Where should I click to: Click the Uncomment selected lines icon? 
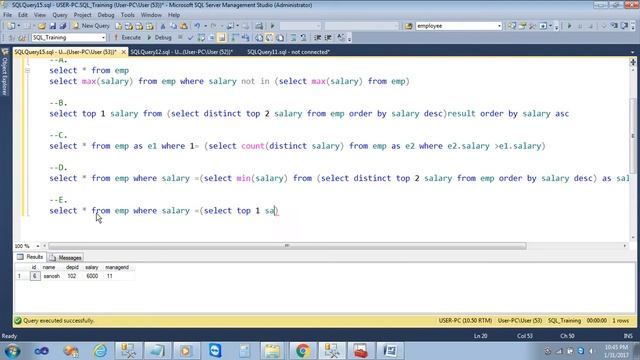pos(303,38)
